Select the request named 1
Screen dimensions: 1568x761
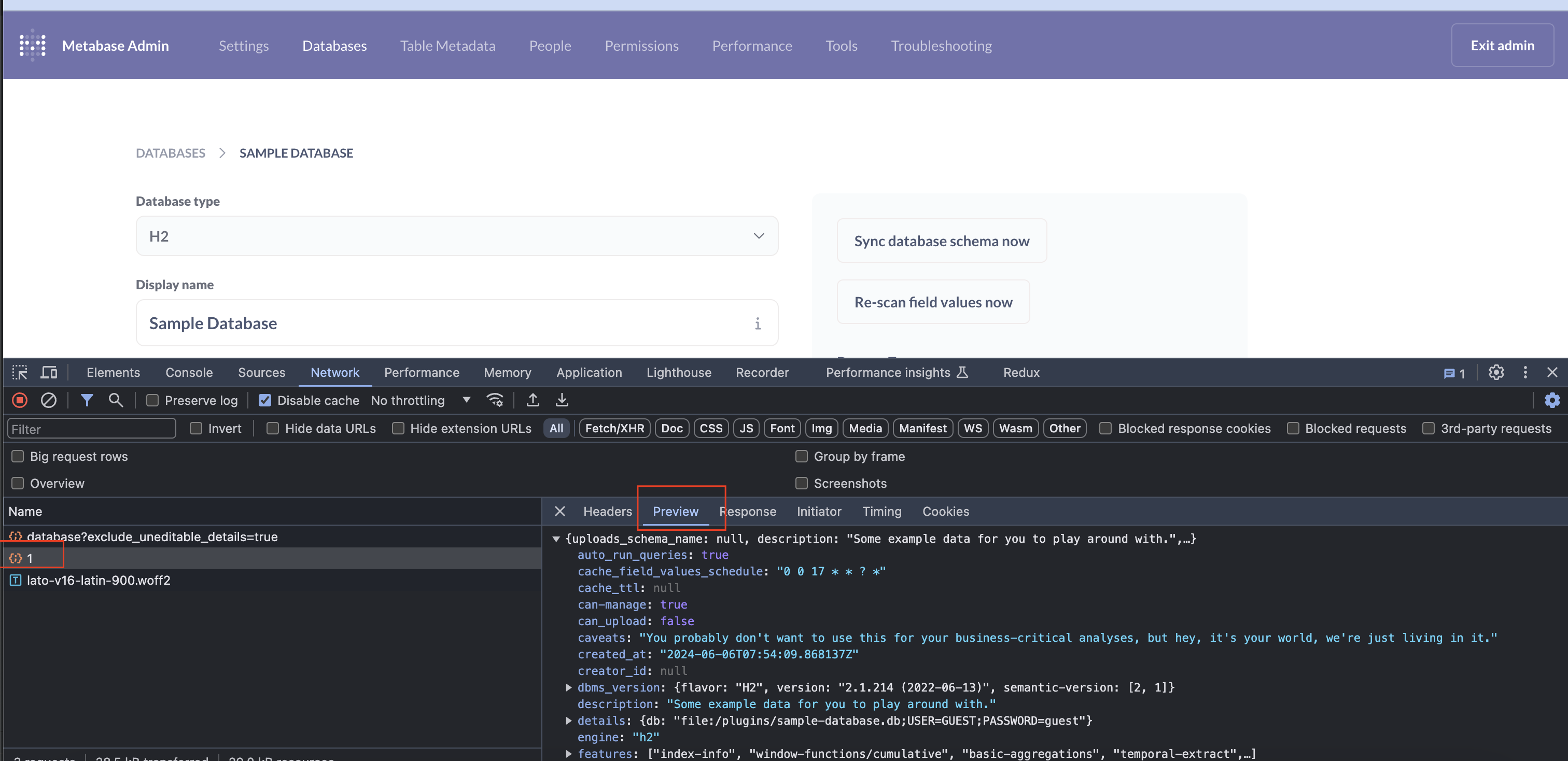(x=273, y=558)
